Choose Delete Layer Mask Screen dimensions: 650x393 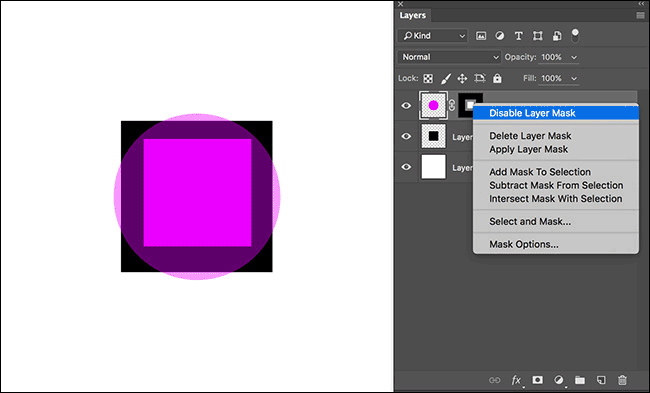tap(555, 136)
